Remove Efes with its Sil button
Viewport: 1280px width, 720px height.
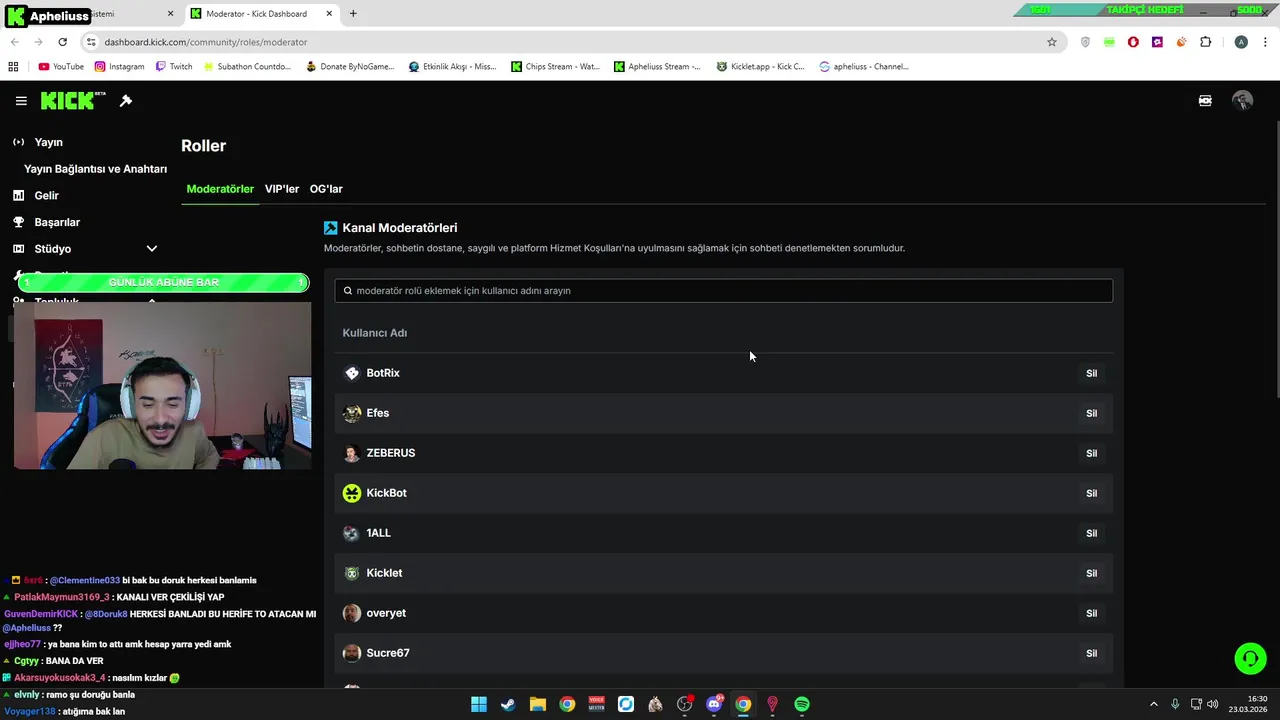pyautogui.click(x=1091, y=413)
